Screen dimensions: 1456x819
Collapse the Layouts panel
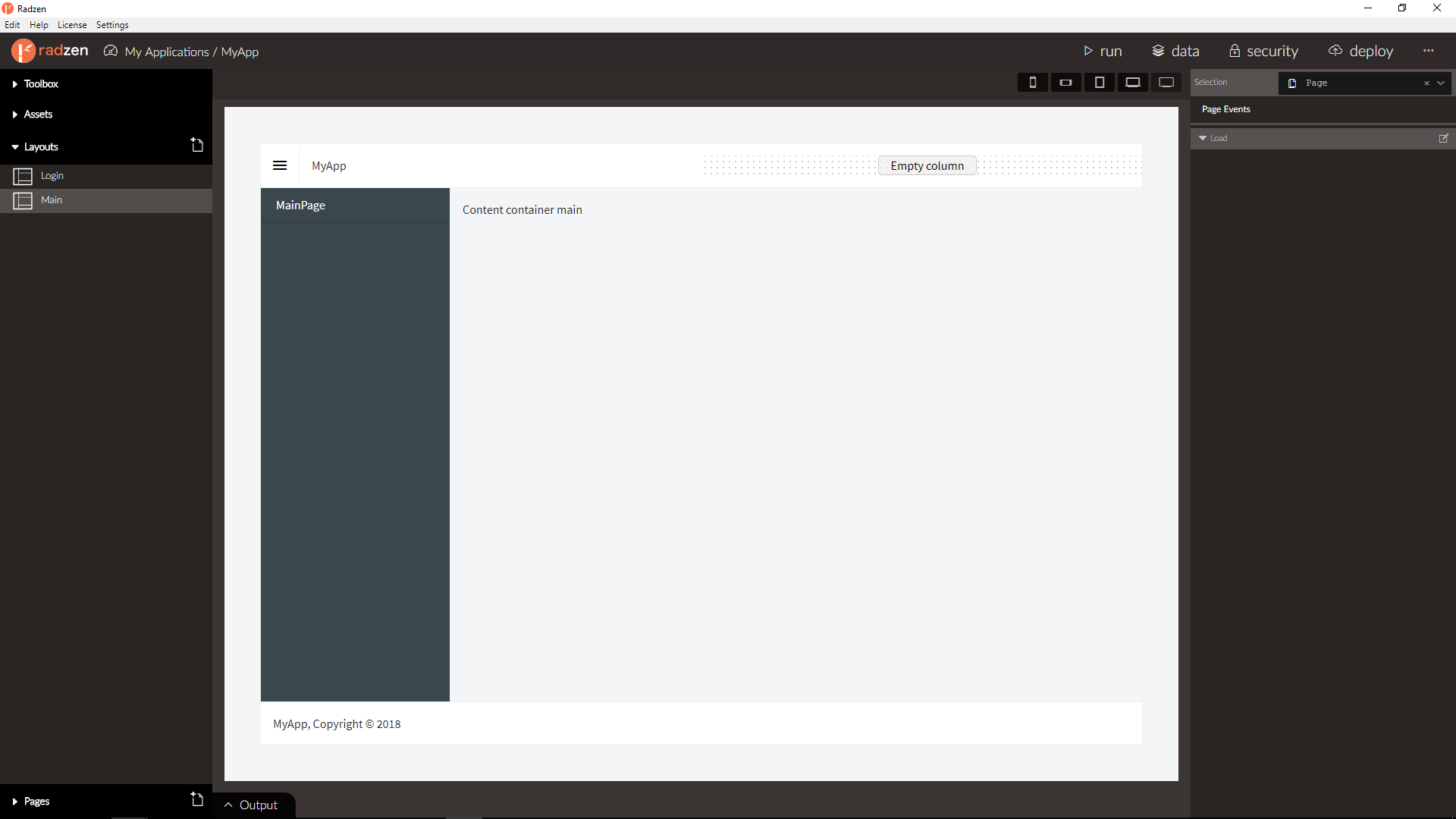pyautogui.click(x=15, y=147)
